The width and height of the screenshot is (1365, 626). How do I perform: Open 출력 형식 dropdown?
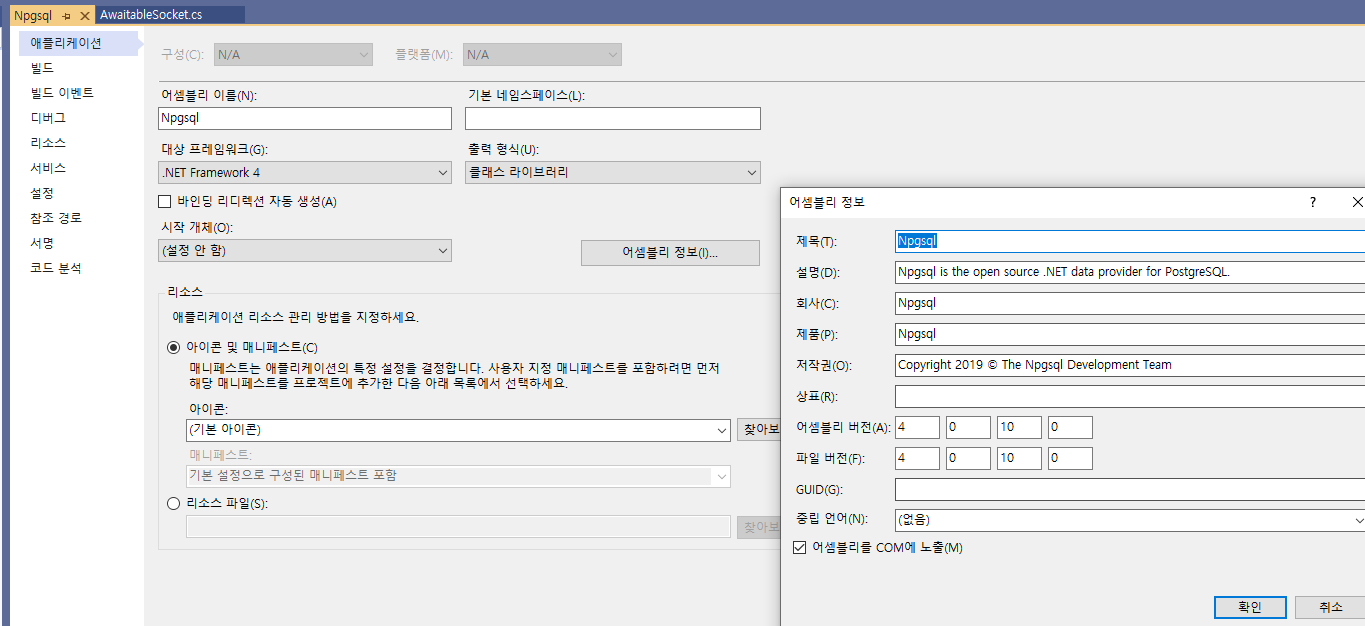(612, 172)
